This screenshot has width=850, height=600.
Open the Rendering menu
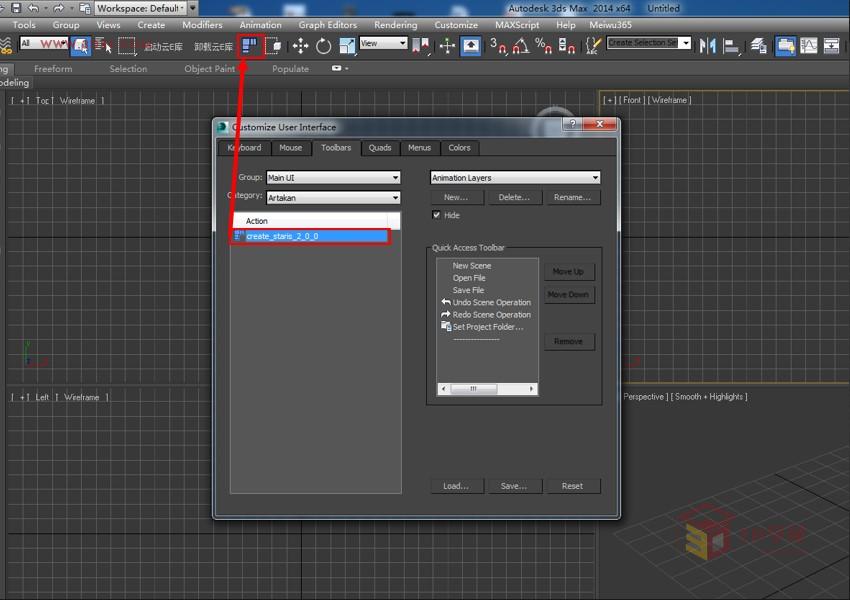(396, 25)
